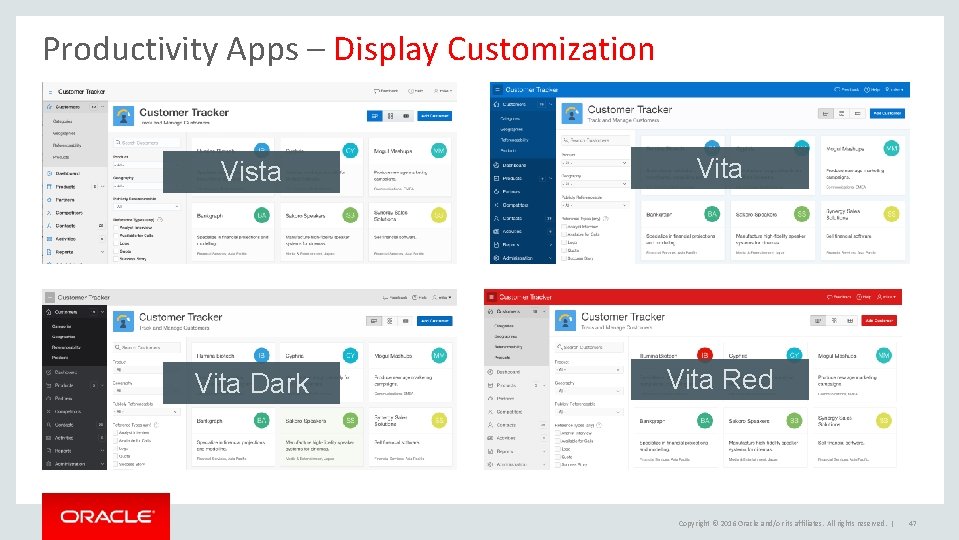Click the SS green avatar in Vita Dark panel
This screenshot has width=959, height=540.
tap(350, 420)
